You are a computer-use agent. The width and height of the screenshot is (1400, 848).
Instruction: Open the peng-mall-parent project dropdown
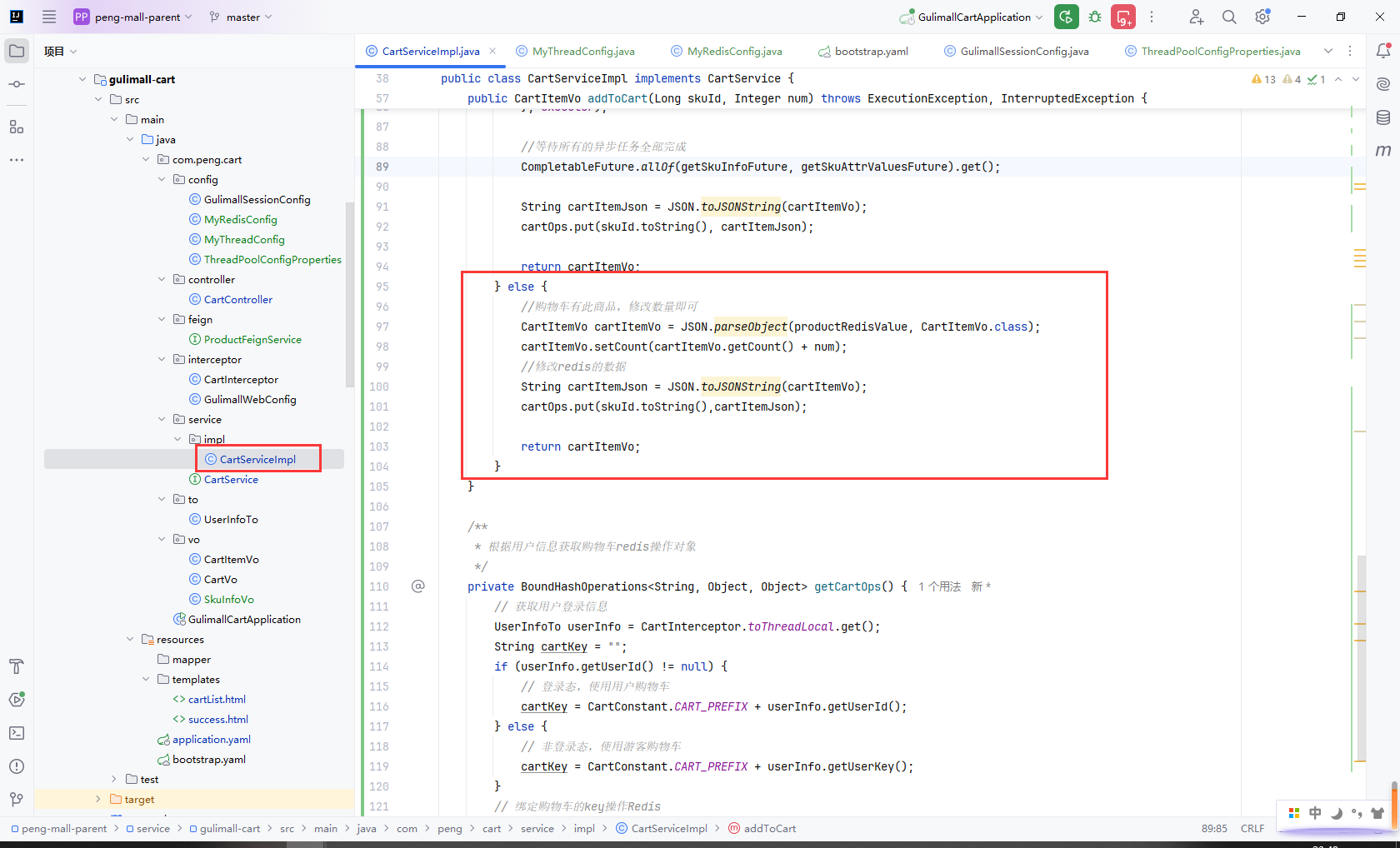[x=133, y=17]
